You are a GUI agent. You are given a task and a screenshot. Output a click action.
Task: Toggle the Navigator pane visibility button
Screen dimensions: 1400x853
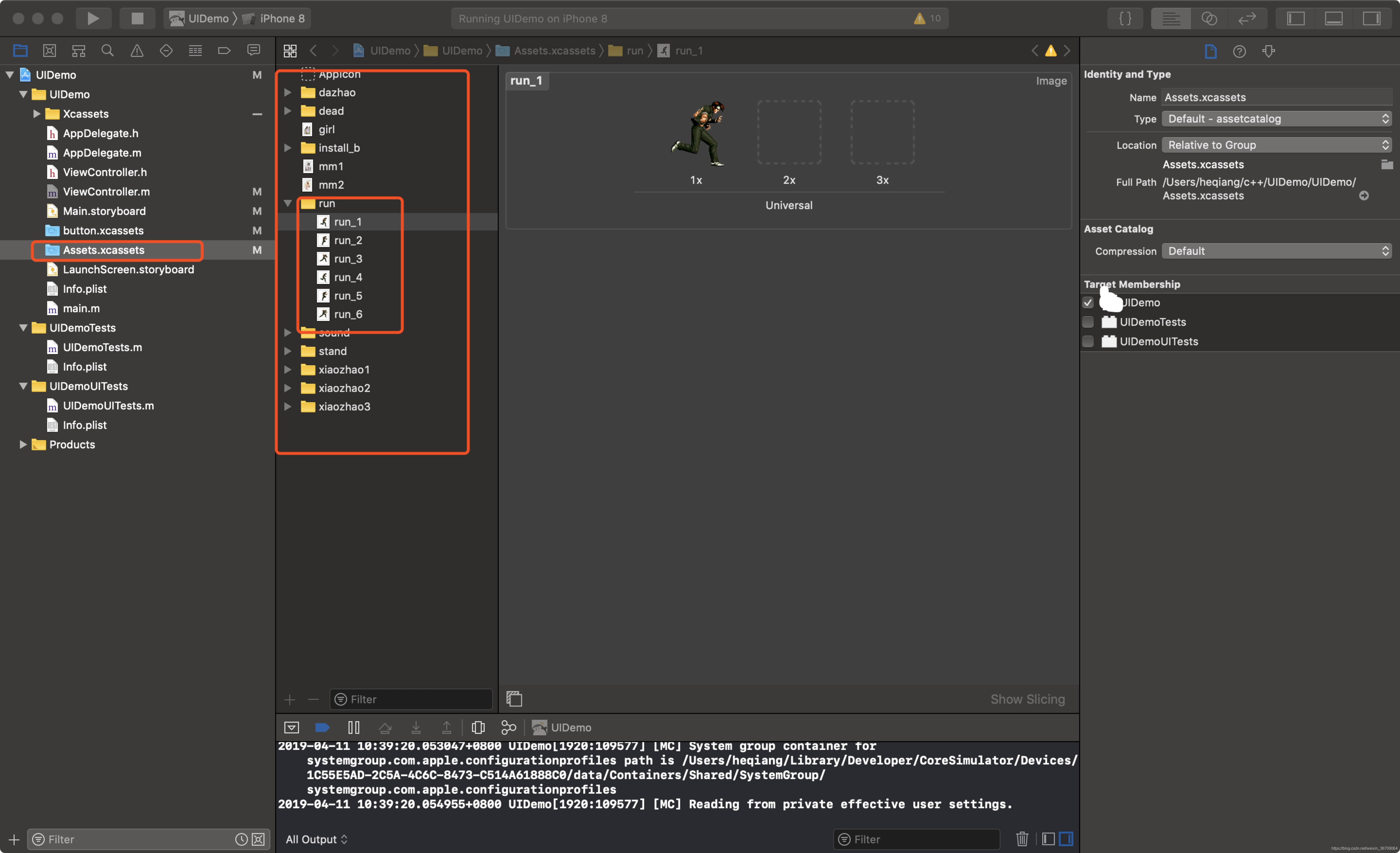[1295, 18]
